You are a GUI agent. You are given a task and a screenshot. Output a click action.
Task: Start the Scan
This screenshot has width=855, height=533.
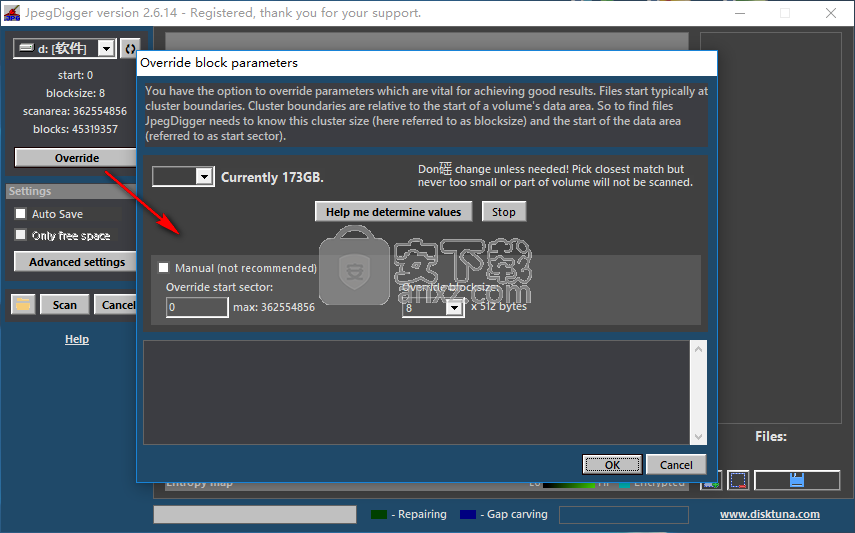pos(64,305)
